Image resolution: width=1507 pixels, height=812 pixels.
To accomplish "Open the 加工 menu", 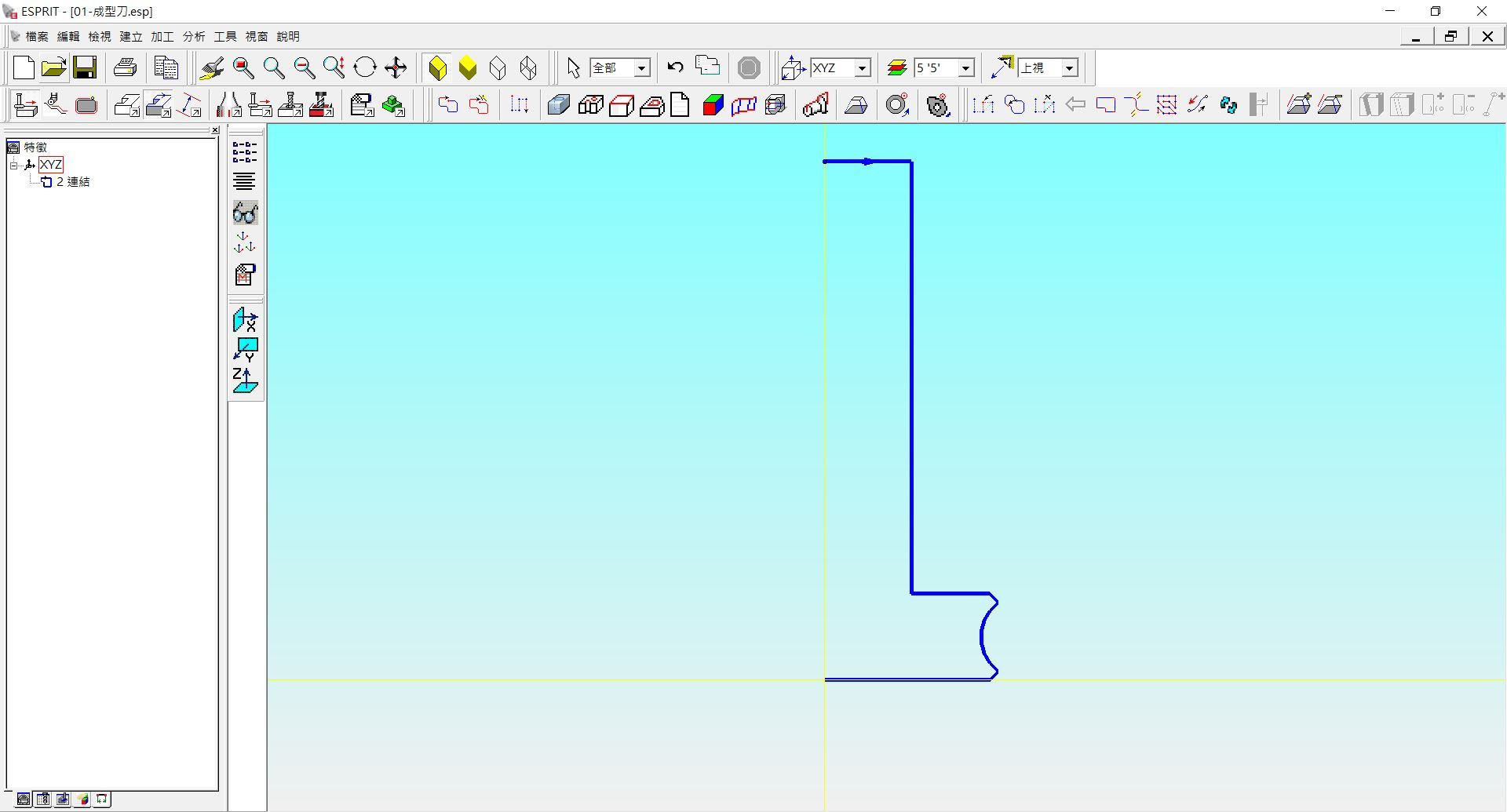I will click(162, 36).
